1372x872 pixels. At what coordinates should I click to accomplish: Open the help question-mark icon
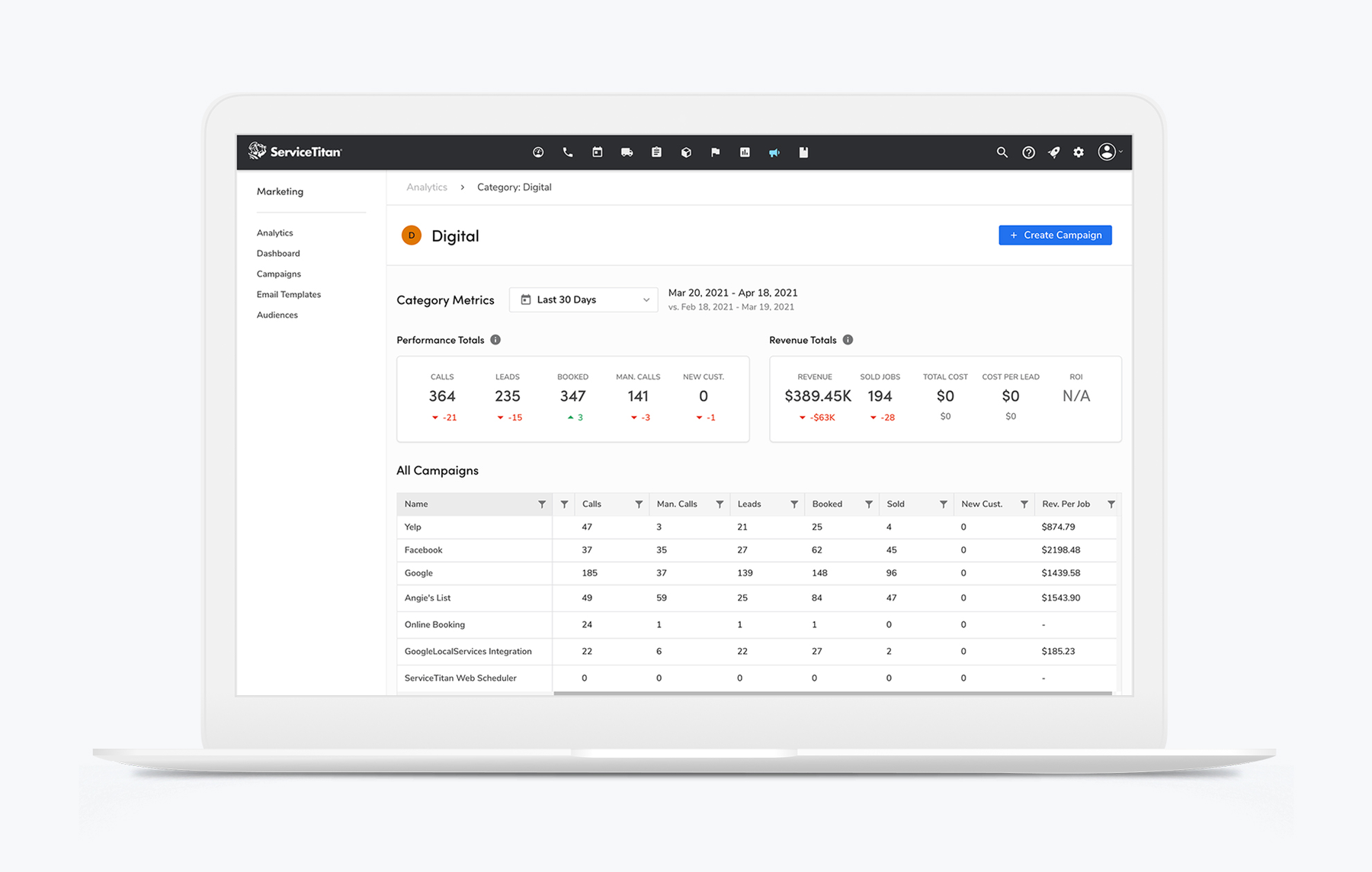click(1027, 152)
